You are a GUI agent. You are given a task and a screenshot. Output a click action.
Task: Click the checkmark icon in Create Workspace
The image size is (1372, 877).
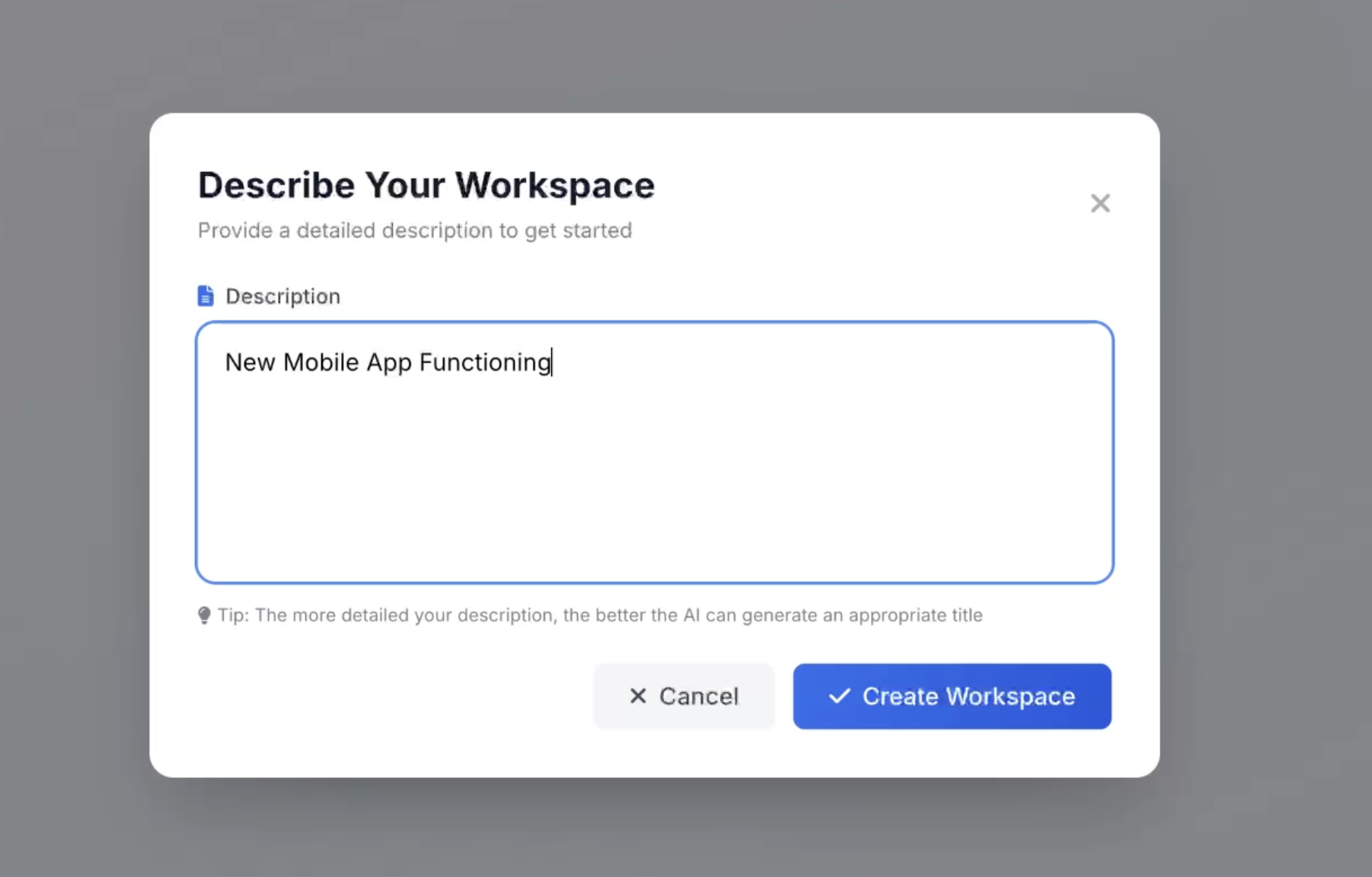pyautogui.click(x=839, y=696)
